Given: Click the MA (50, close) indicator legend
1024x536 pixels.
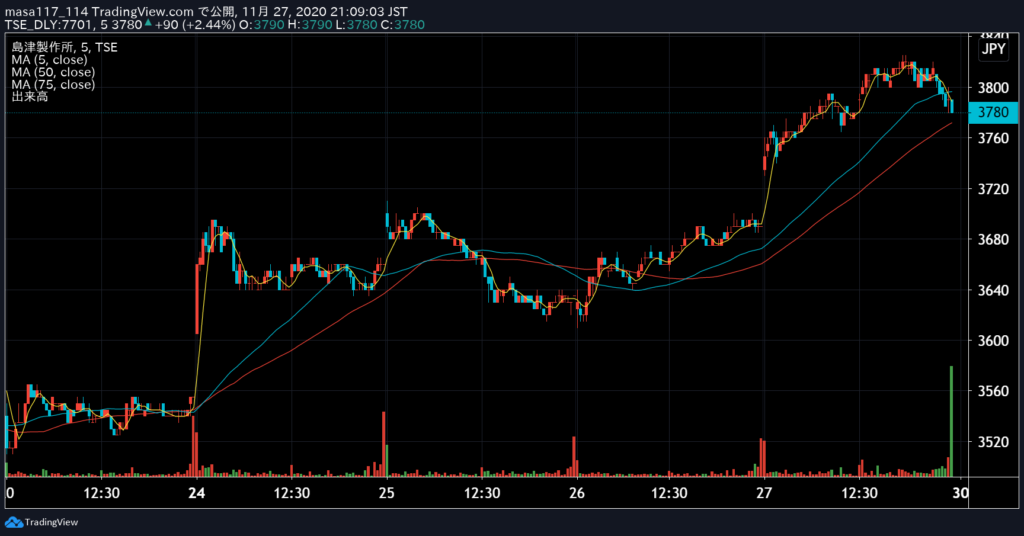Looking at the screenshot, I should (53, 72).
